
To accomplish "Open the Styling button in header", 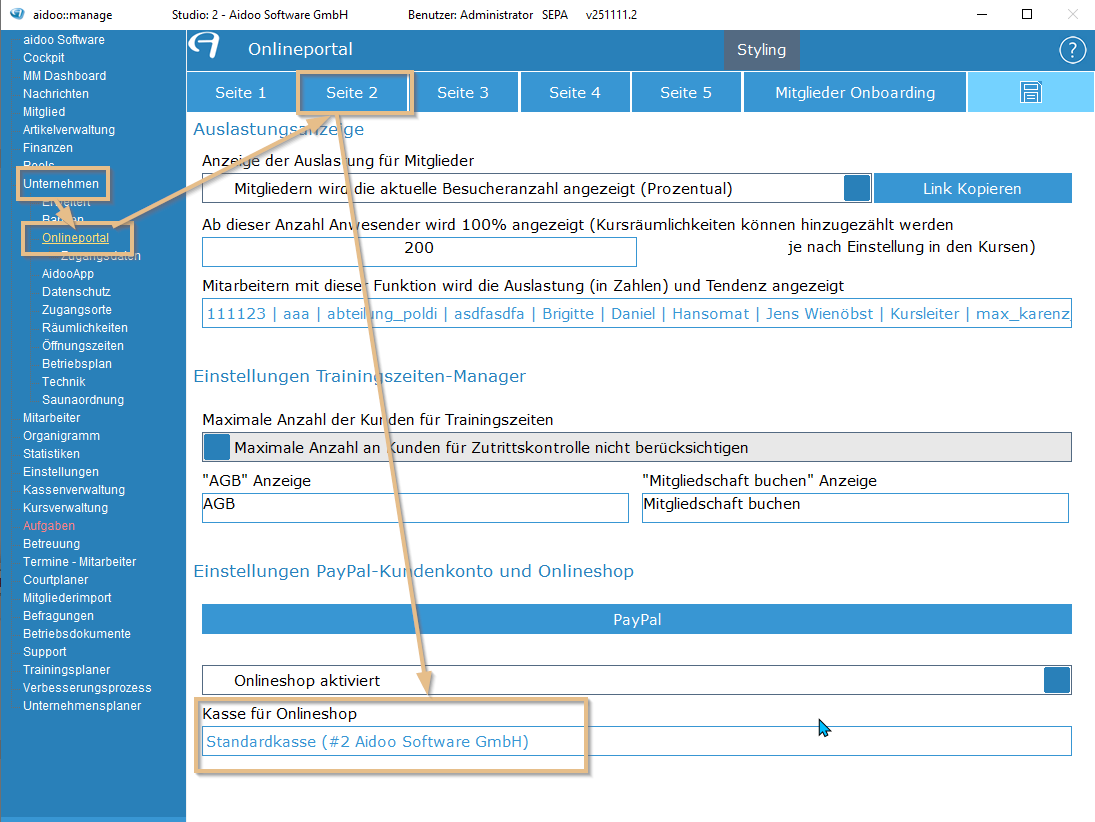I will coord(761,50).
